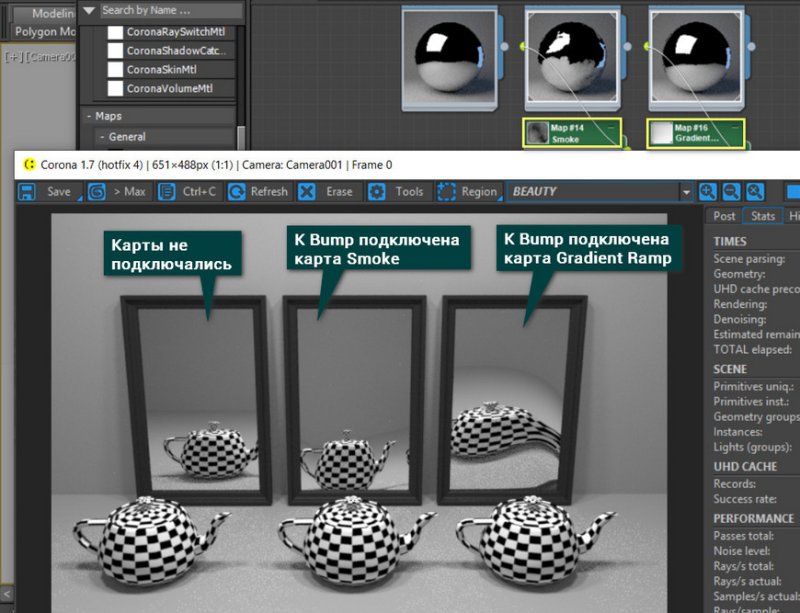Erase the current render
800x613 pixels.
[x=328, y=191]
